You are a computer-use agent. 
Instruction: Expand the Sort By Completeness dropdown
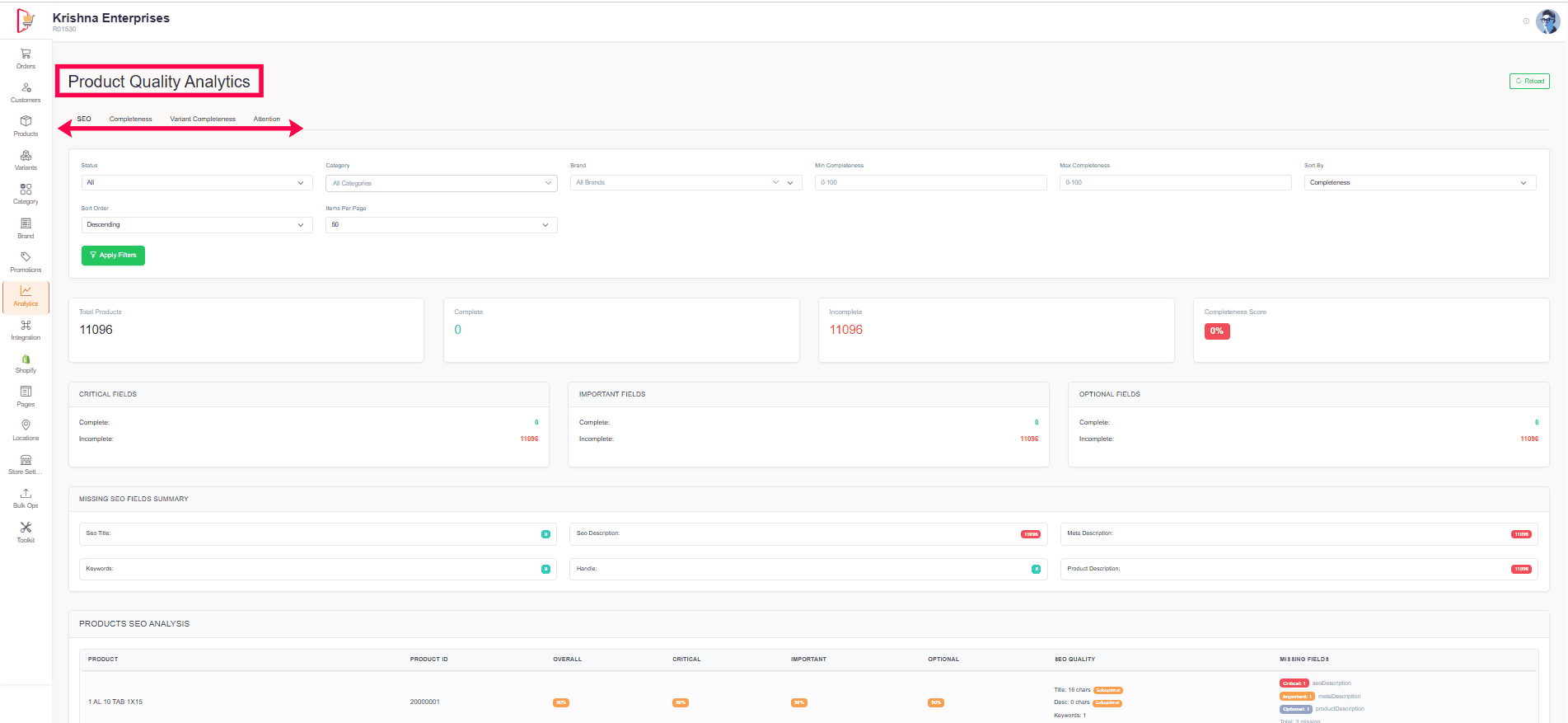tap(1419, 183)
